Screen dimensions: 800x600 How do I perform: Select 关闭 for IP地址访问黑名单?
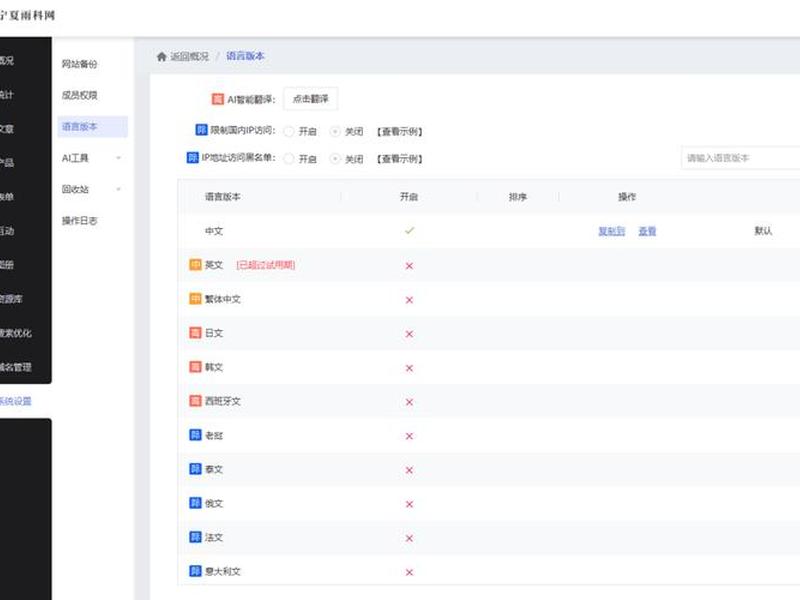point(335,159)
